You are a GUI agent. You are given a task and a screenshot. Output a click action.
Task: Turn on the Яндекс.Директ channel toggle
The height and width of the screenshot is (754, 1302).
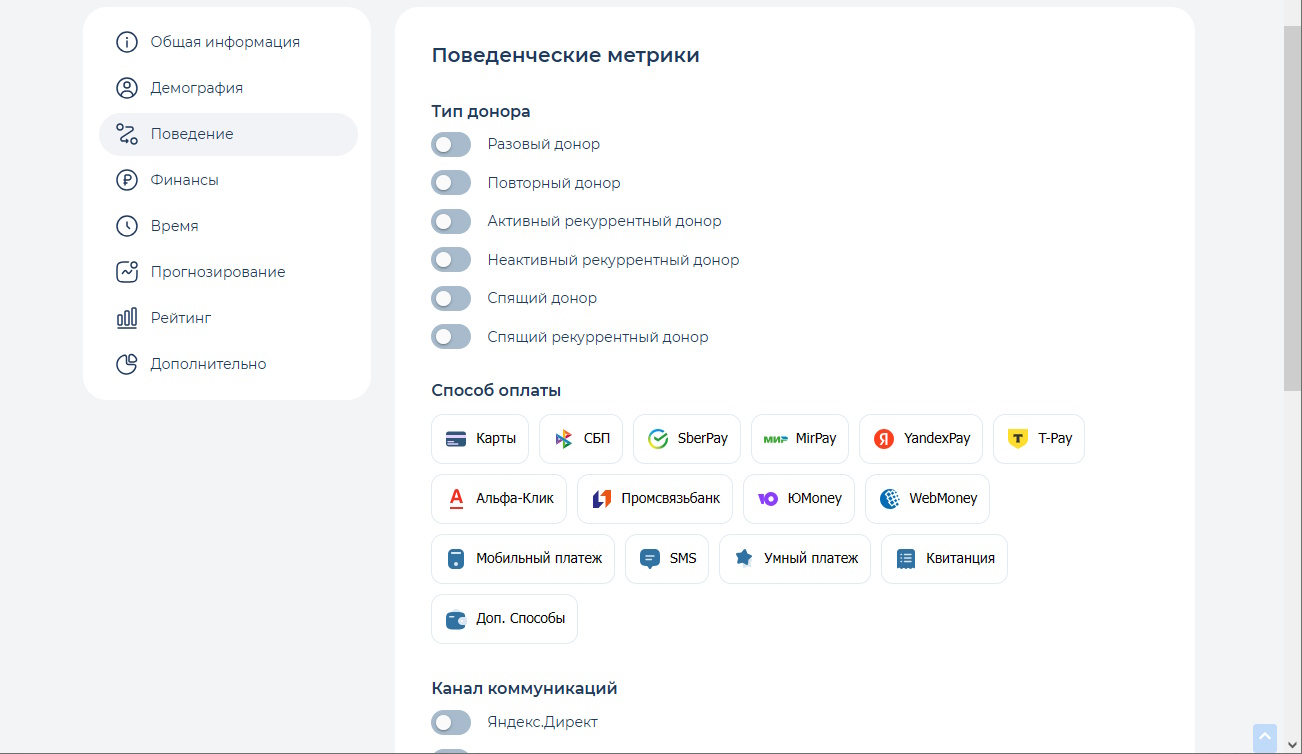tap(451, 722)
